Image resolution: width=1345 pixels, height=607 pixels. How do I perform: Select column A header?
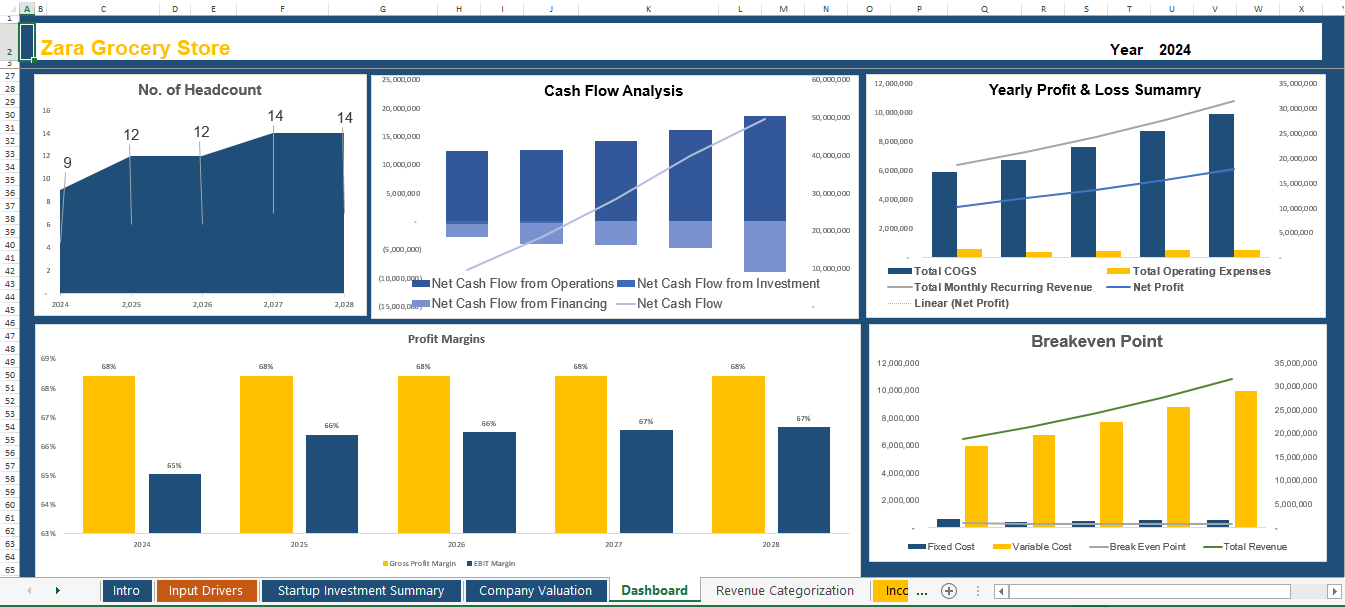coord(26,9)
